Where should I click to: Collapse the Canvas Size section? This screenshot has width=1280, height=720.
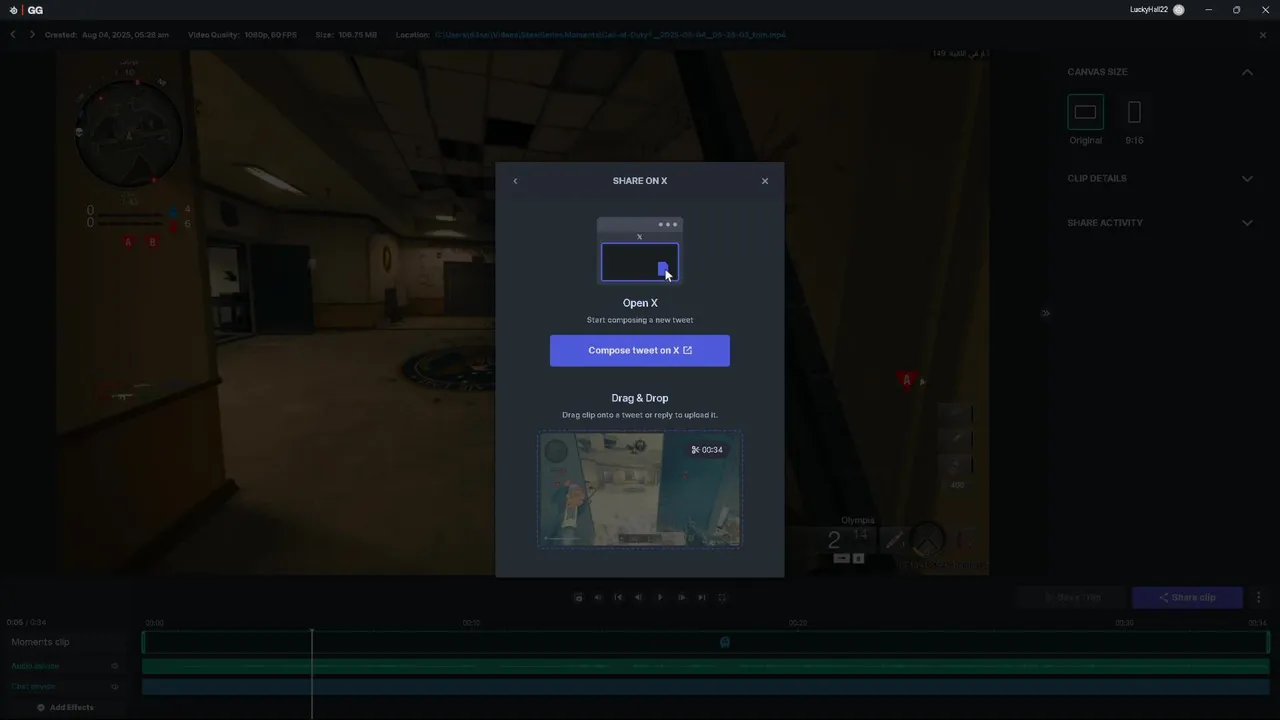tap(1247, 72)
